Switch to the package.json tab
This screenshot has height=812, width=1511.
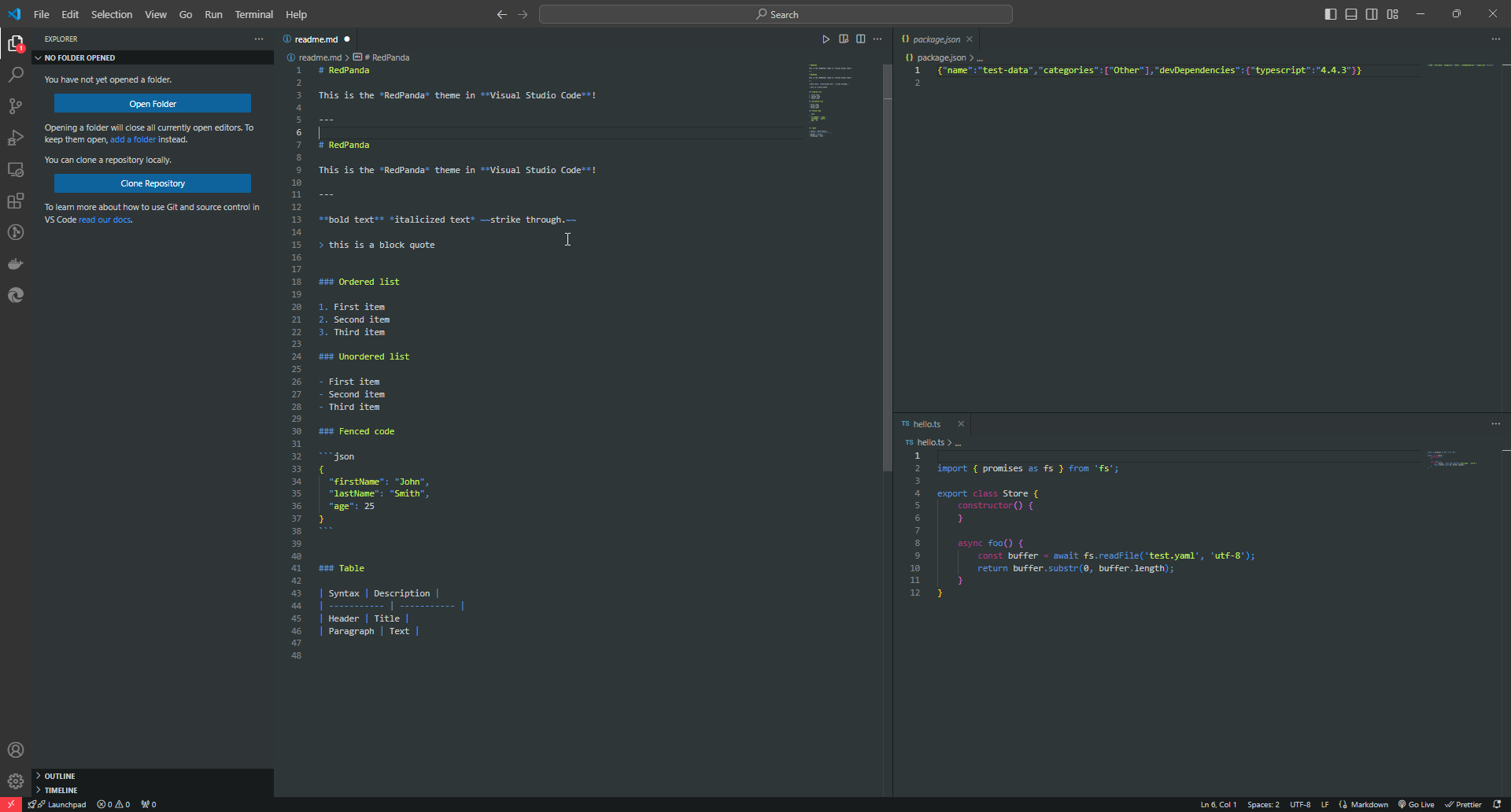tap(936, 39)
